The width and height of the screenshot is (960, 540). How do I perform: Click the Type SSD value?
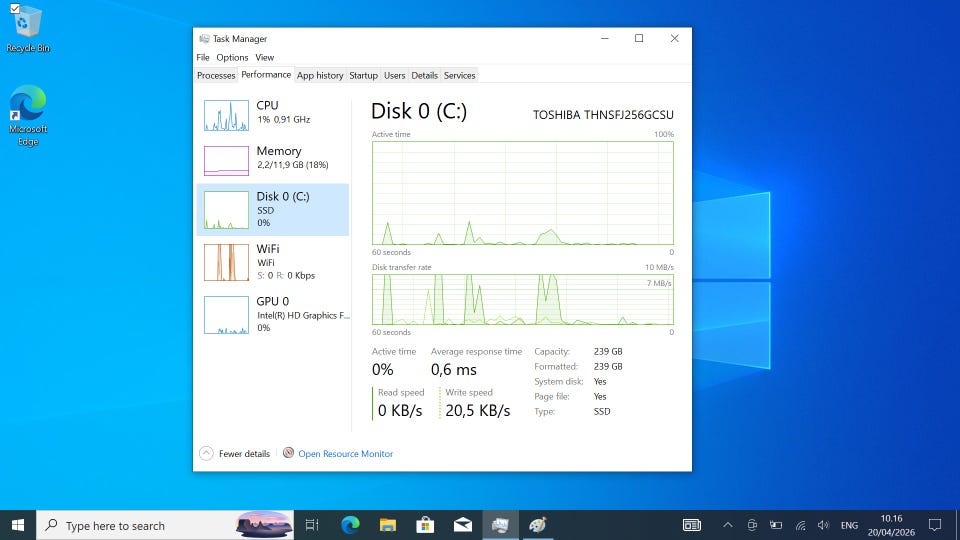pyautogui.click(x=602, y=411)
